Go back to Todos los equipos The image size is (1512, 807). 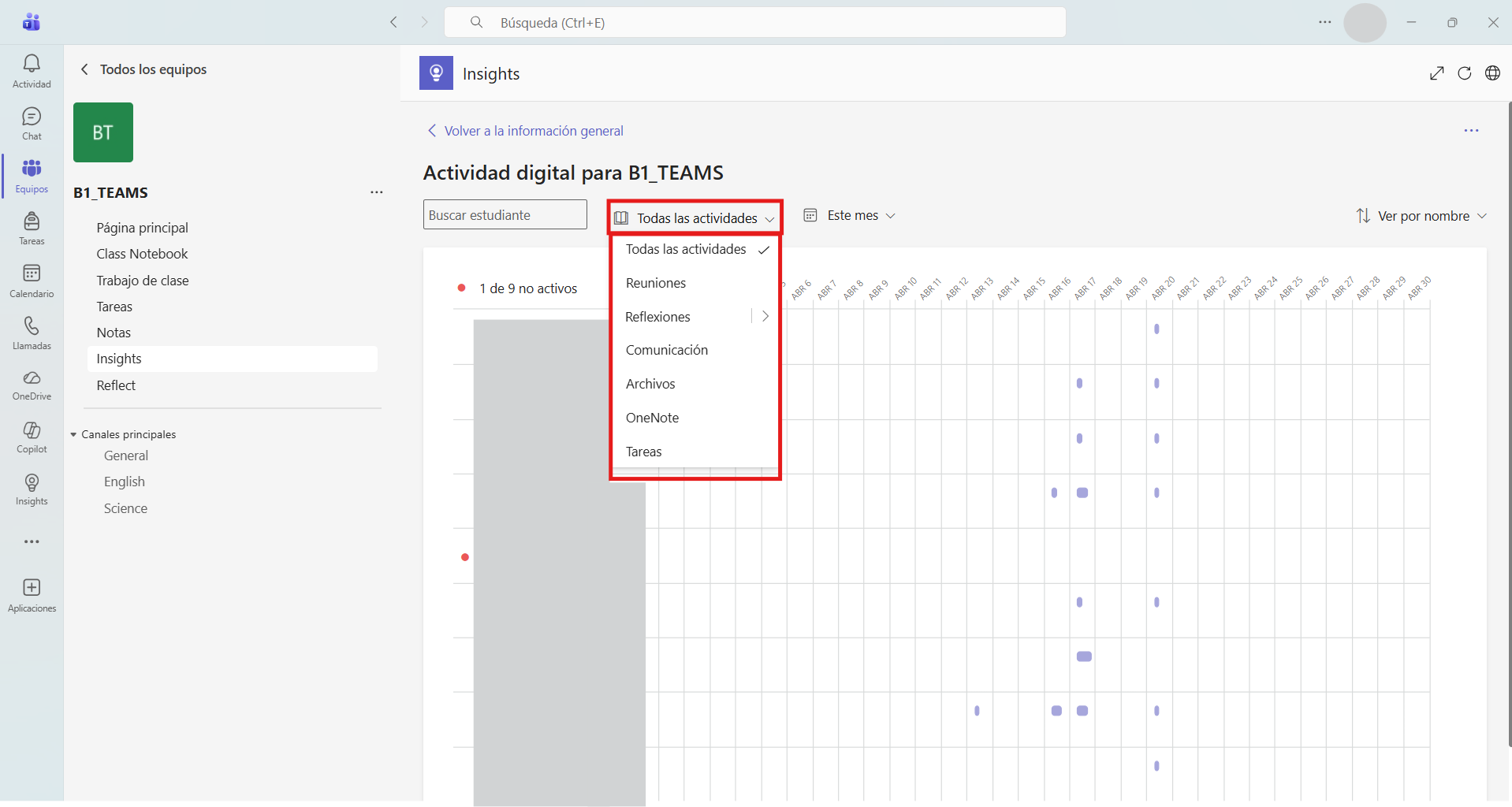[x=143, y=69]
